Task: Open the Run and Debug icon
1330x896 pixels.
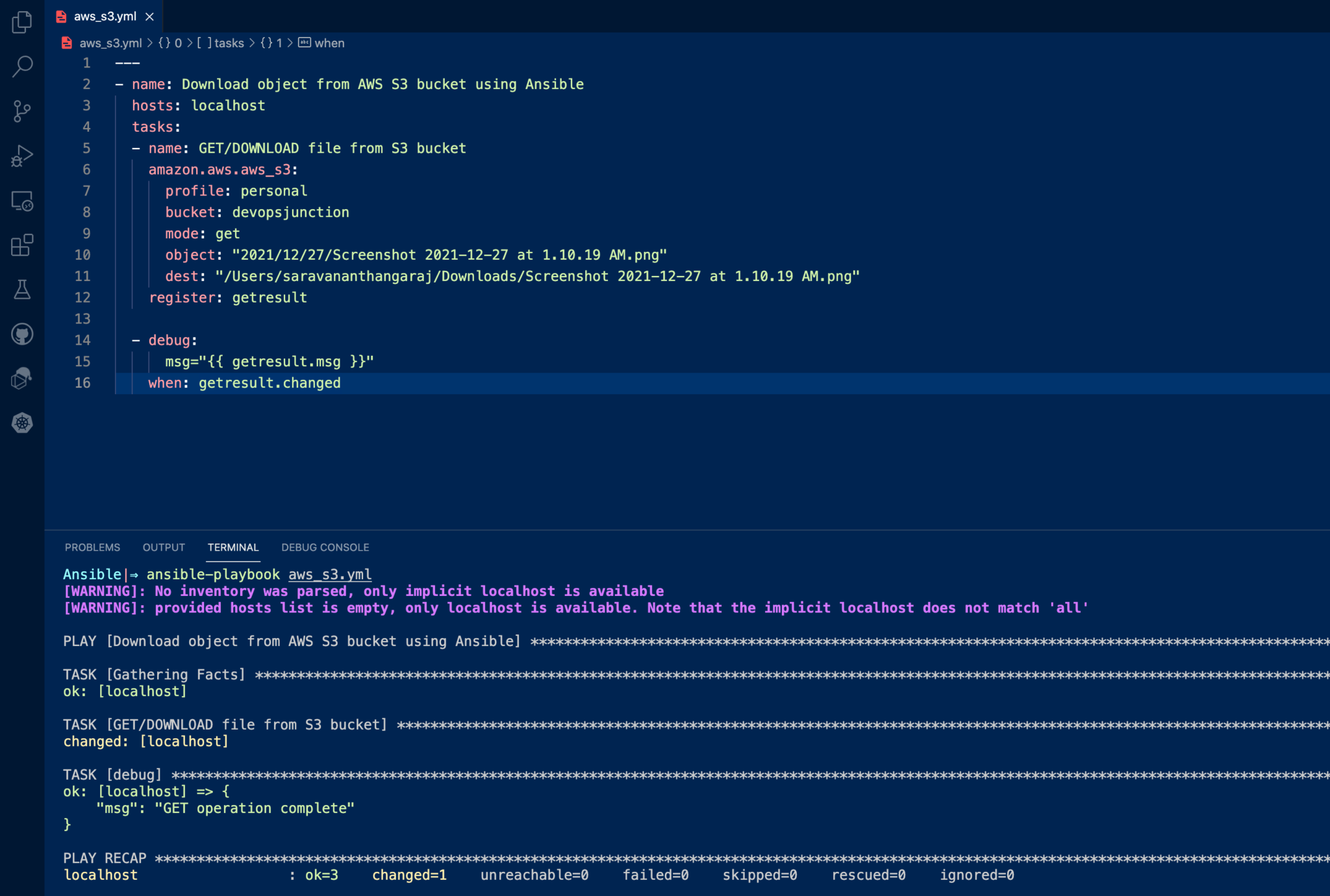Action: click(22, 155)
